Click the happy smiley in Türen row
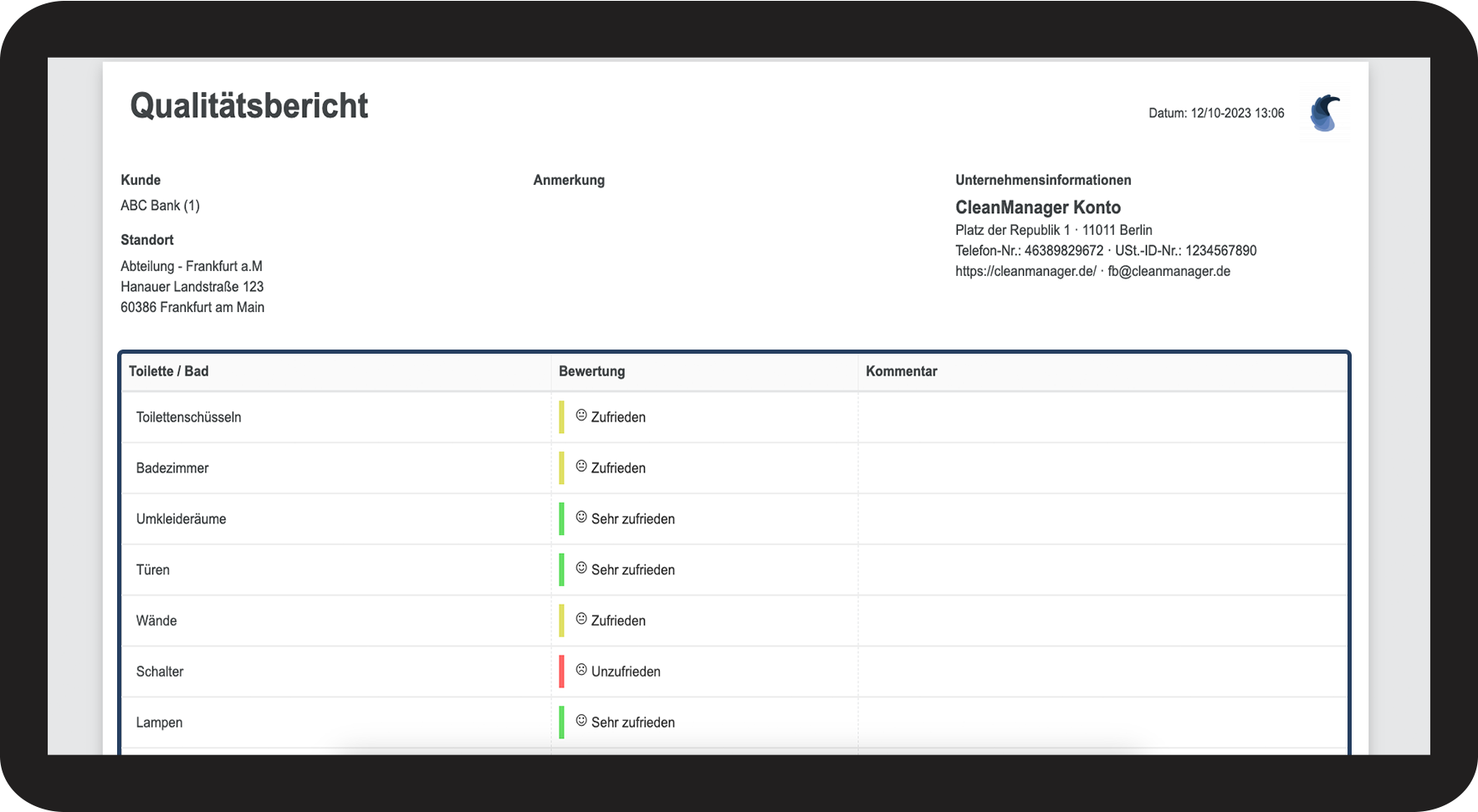 (x=581, y=569)
